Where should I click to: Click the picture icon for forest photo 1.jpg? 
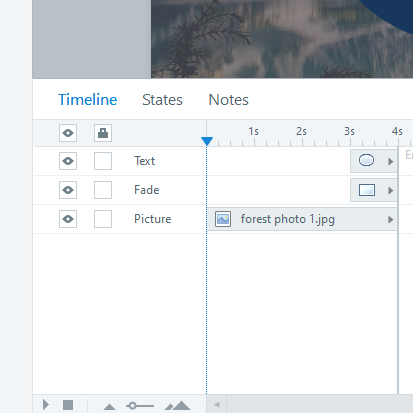(223, 219)
